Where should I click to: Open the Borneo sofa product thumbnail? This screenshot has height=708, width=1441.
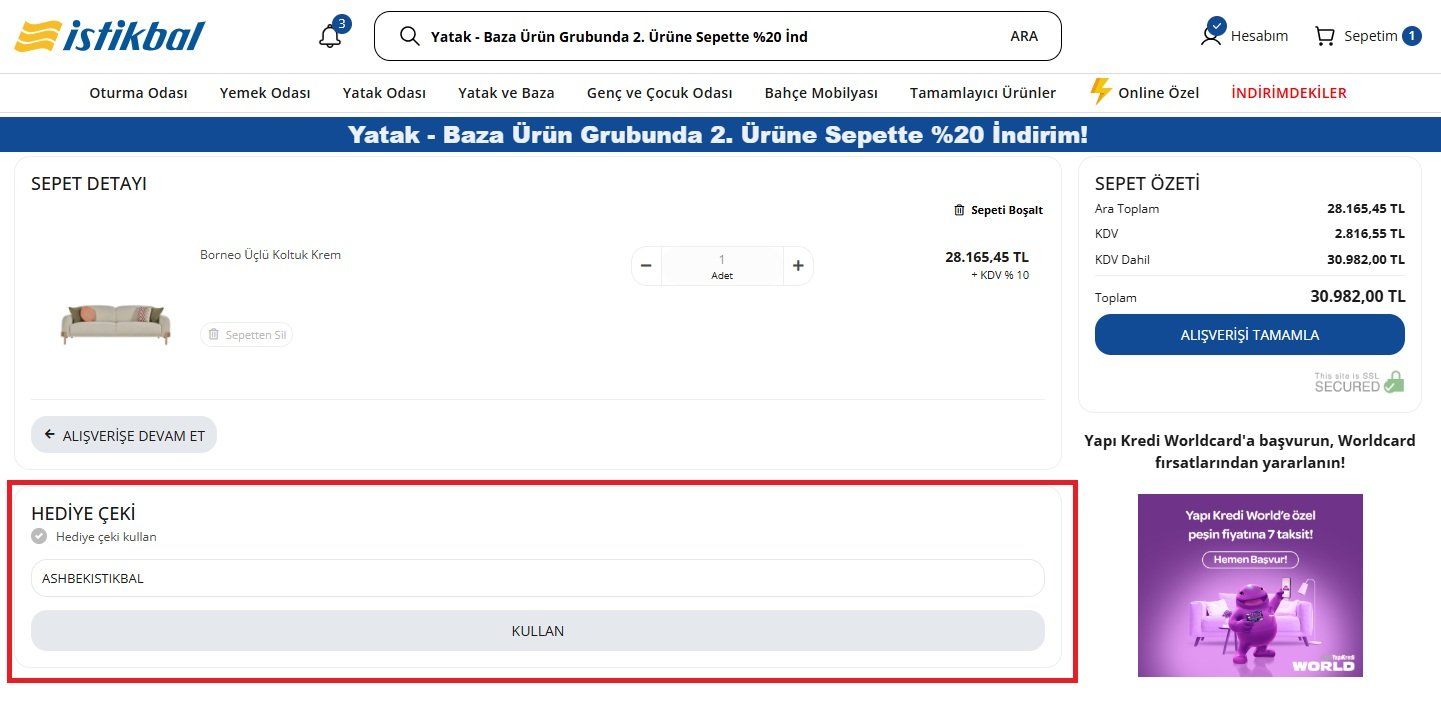[116, 324]
